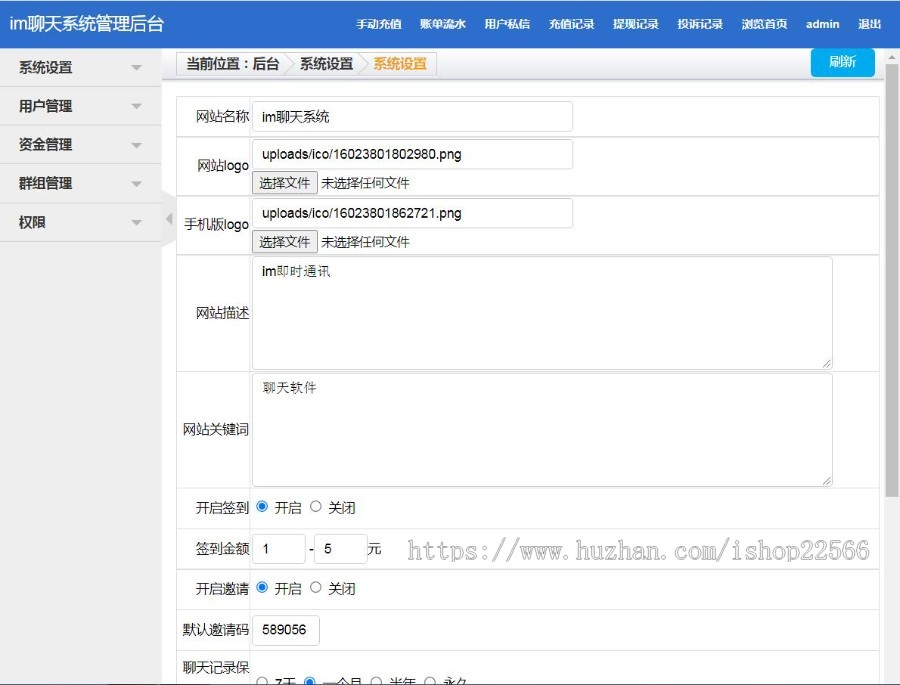Click the 默认邀请码 input field
Screen dimensions: 900x685
(287, 630)
